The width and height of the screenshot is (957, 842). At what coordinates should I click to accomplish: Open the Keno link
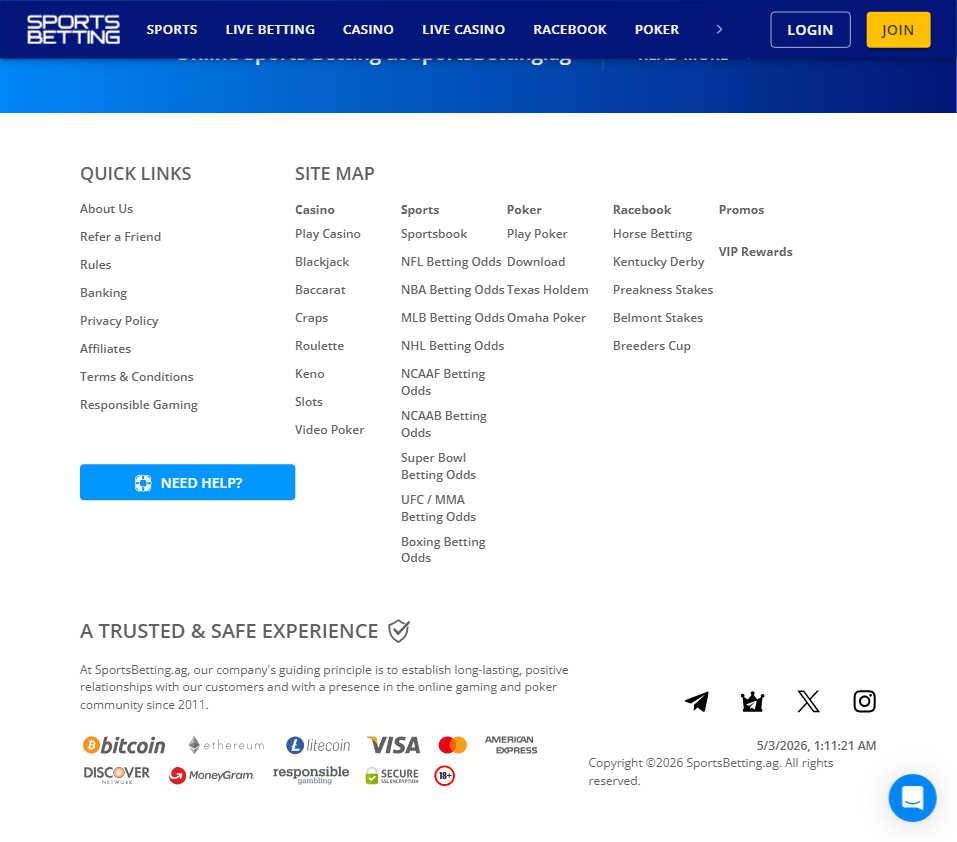(x=309, y=374)
